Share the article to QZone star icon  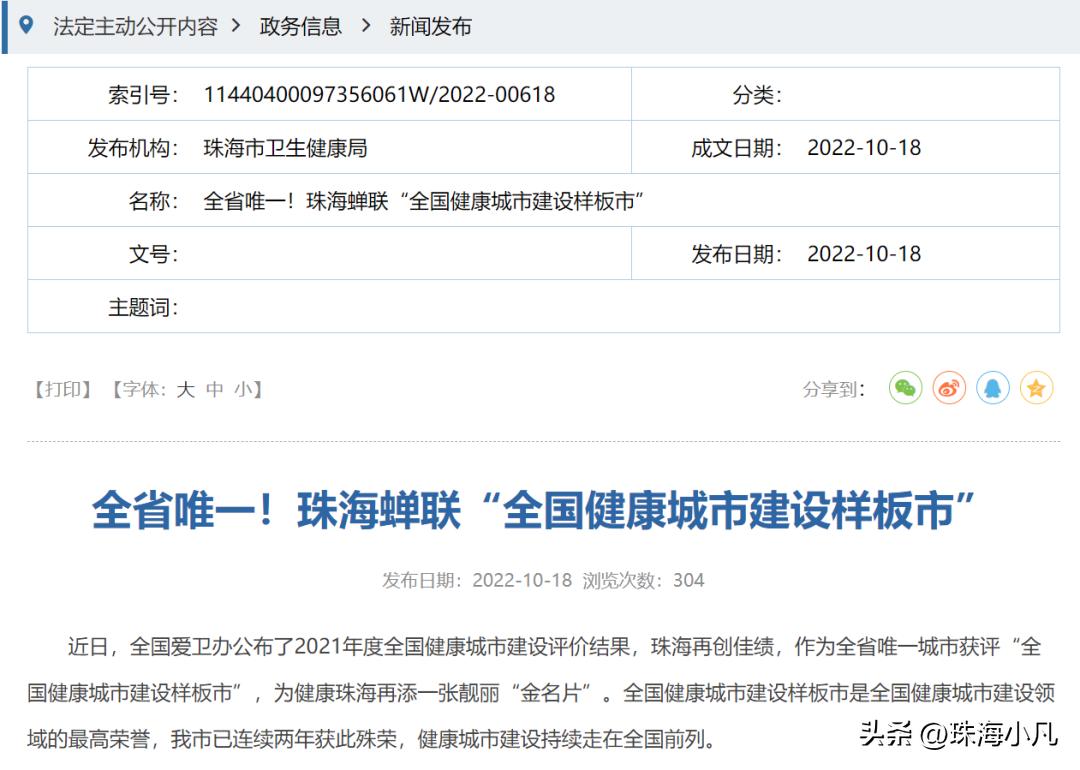pos(1036,388)
